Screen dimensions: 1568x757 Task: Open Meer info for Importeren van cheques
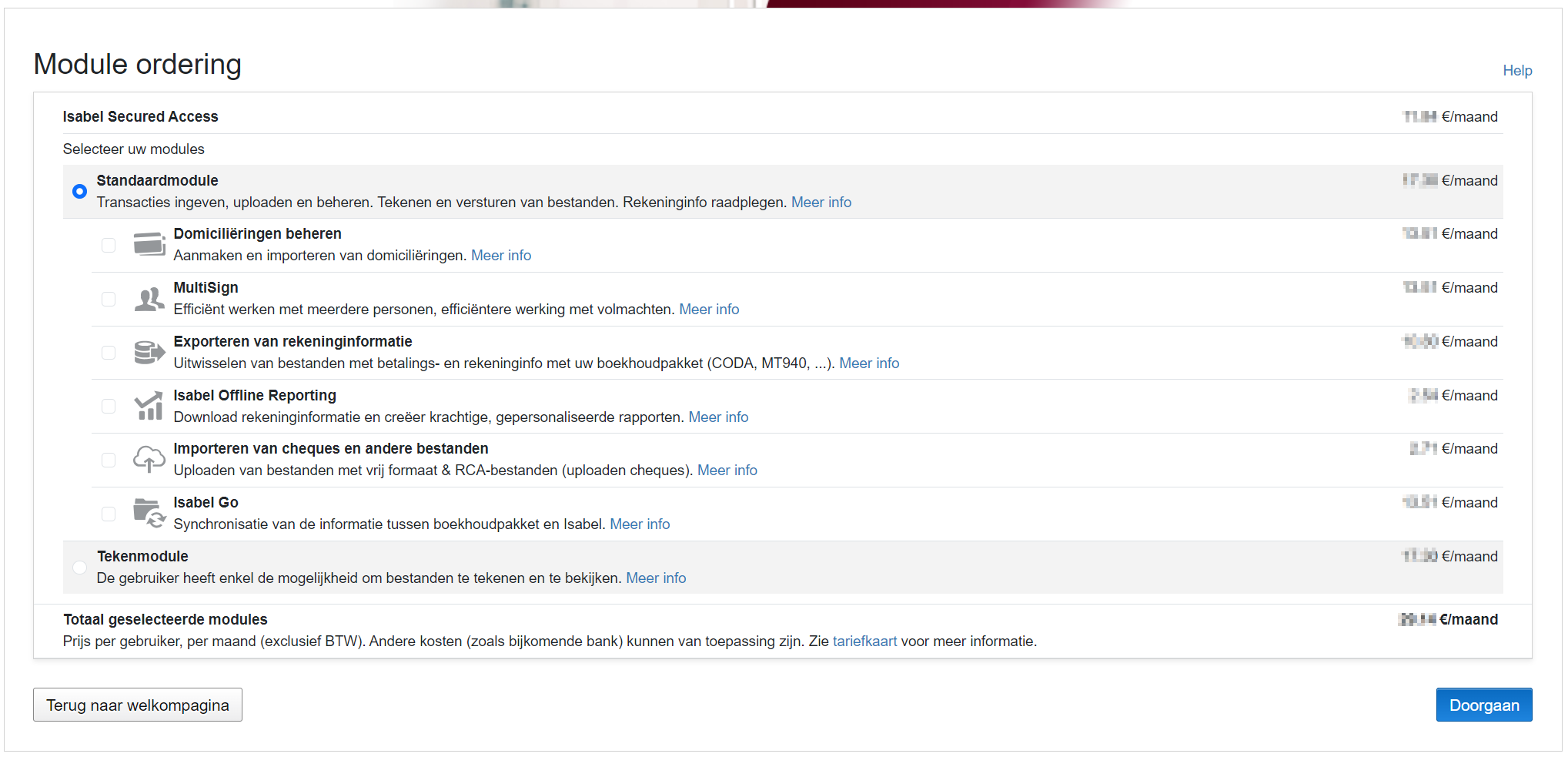pos(727,470)
